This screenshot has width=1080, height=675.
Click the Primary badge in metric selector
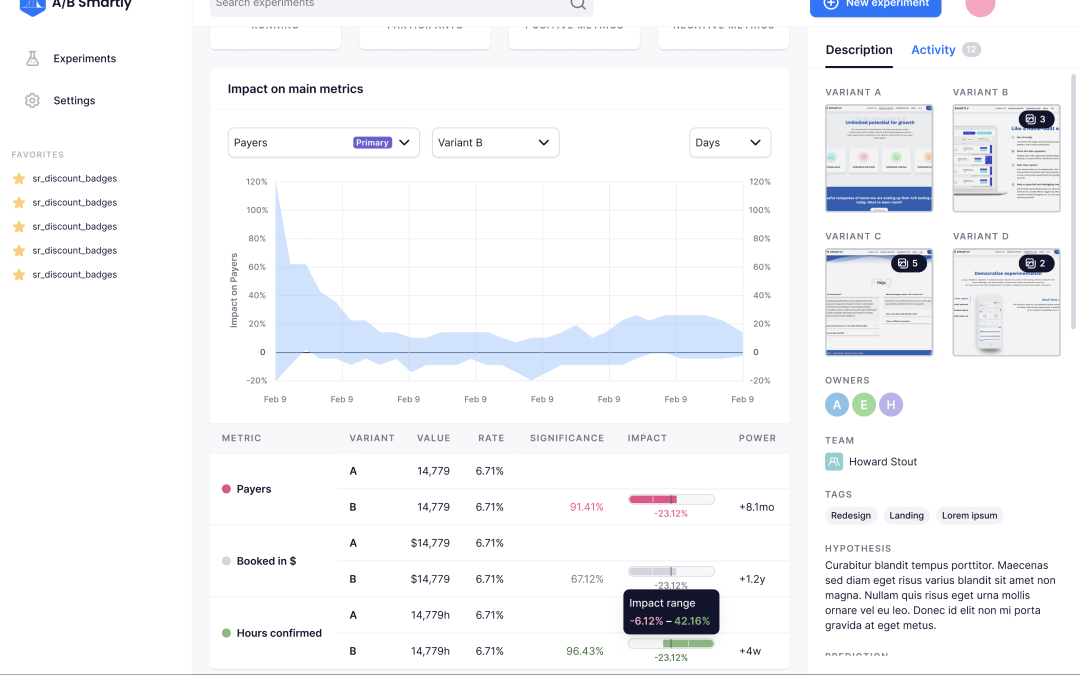(373, 143)
